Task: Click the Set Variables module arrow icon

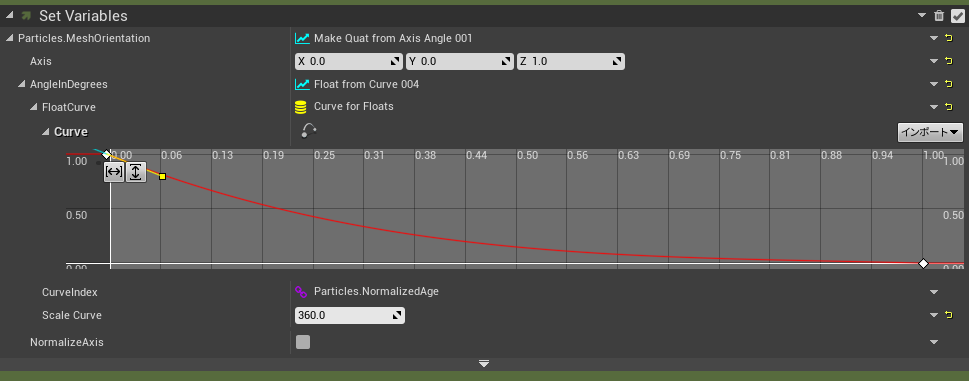Action: (x=26, y=16)
